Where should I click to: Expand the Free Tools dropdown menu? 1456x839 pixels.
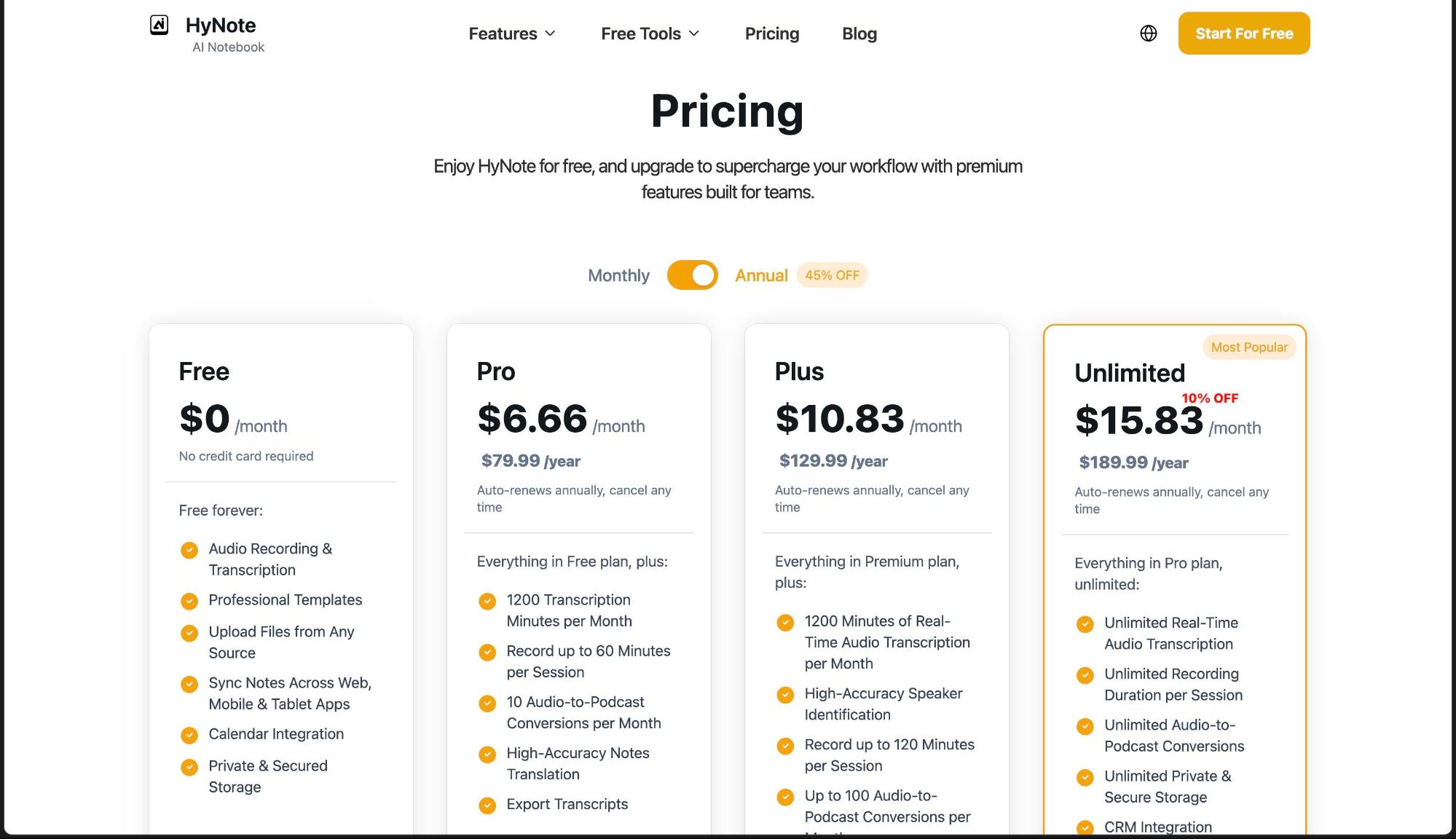(x=641, y=34)
